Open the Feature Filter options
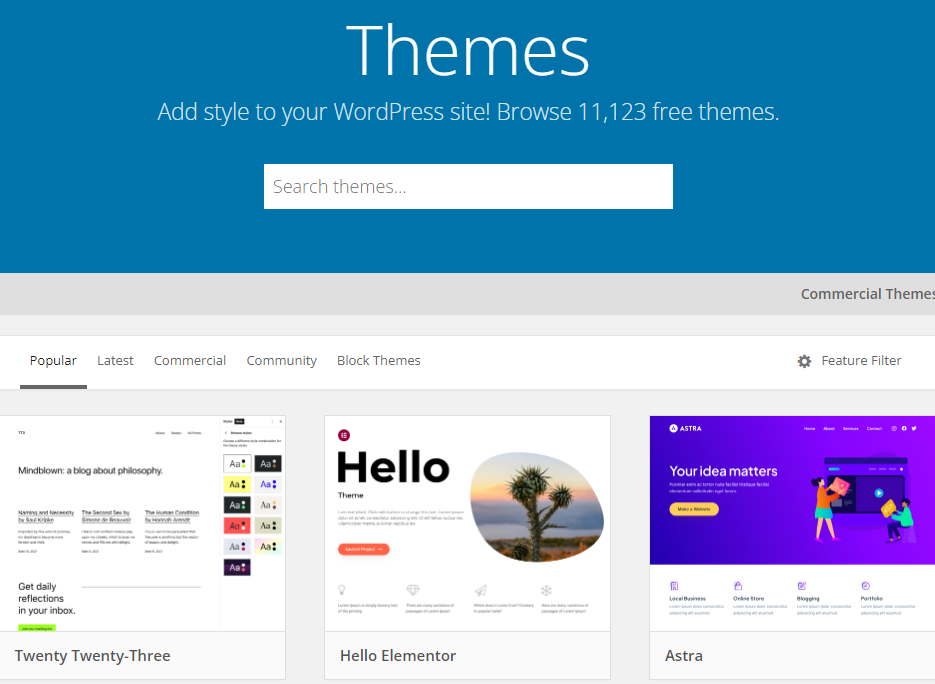The height and width of the screenshot is (684, 935). point(860,361)
